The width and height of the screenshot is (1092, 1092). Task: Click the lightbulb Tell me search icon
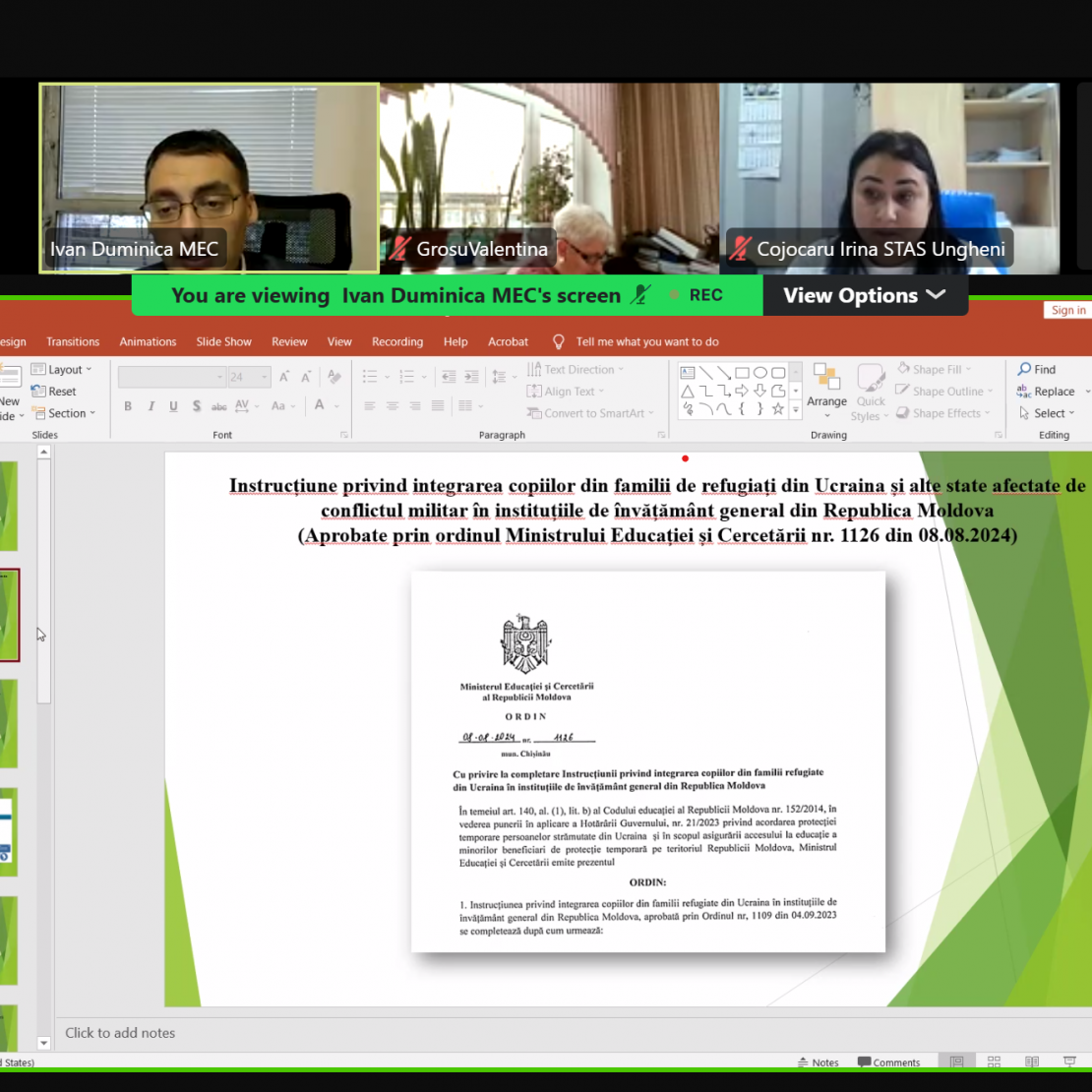[559, 341]
